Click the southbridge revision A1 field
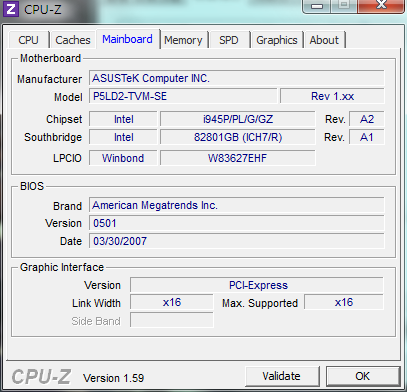Viewport: 407px width, 392px height. [367, 137]
